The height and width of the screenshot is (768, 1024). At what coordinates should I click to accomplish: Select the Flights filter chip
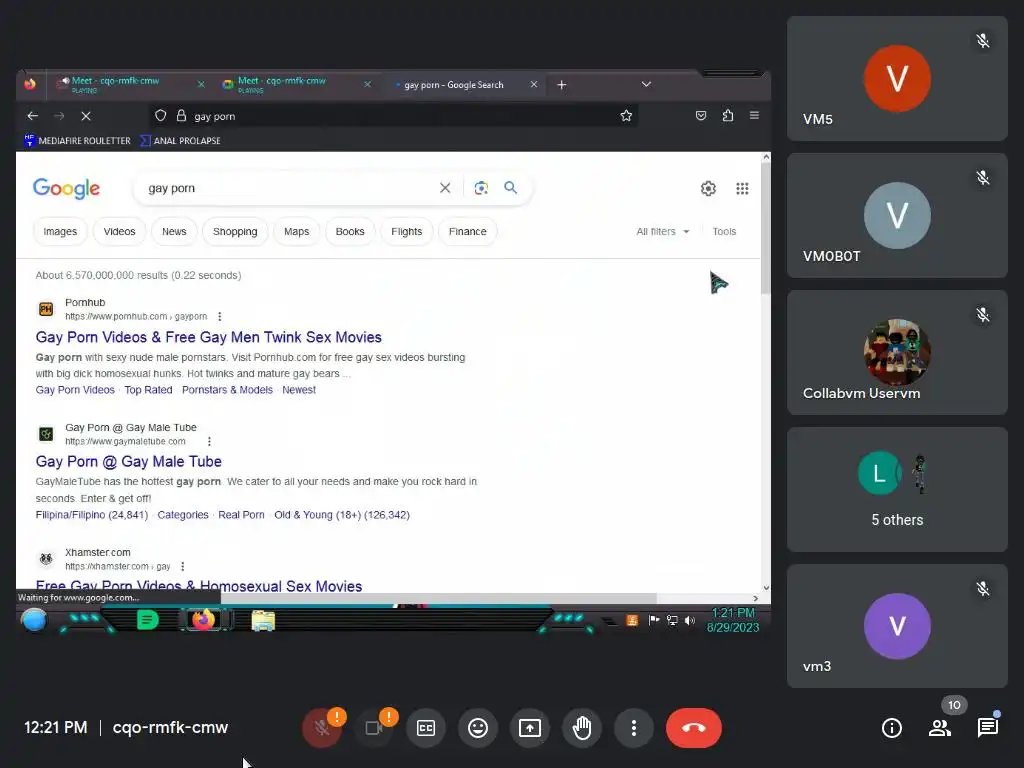pyautogui.click(x=407, y=232)
